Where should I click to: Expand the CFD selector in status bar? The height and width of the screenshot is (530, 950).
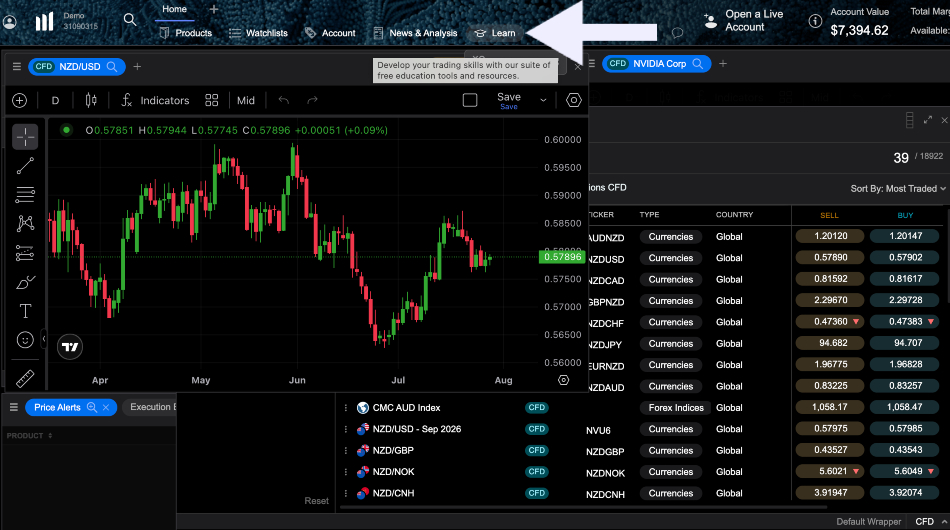coord(931,522)
